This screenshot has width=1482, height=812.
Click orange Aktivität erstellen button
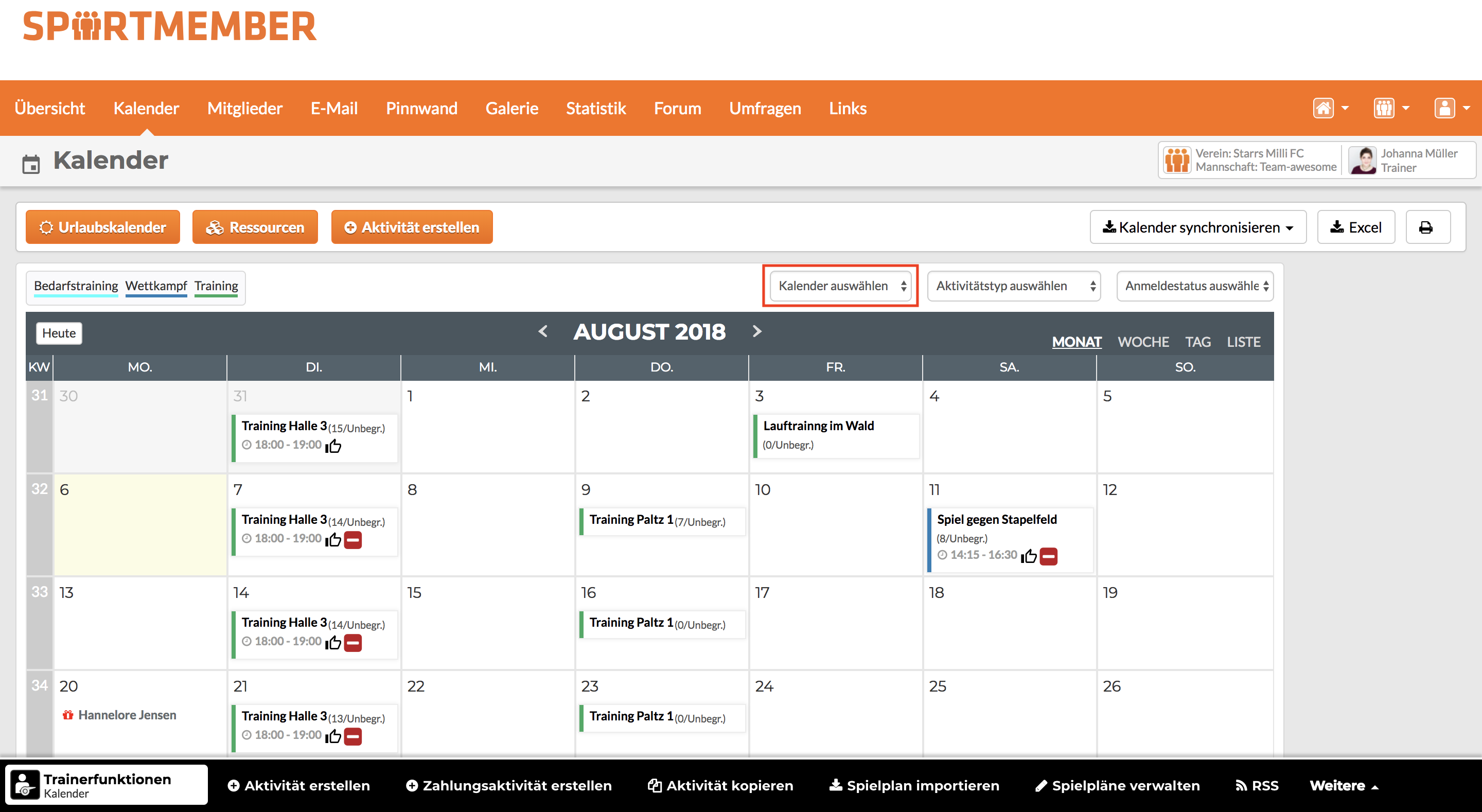coord(412,227)
